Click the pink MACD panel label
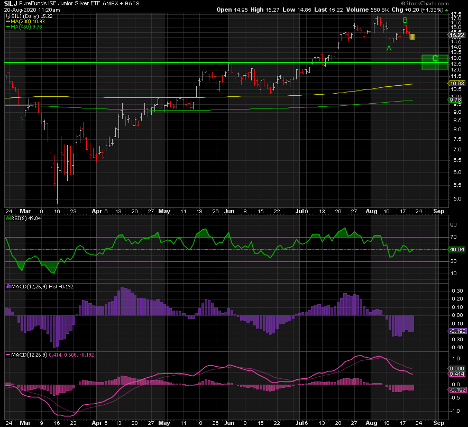 click(50, 355)
